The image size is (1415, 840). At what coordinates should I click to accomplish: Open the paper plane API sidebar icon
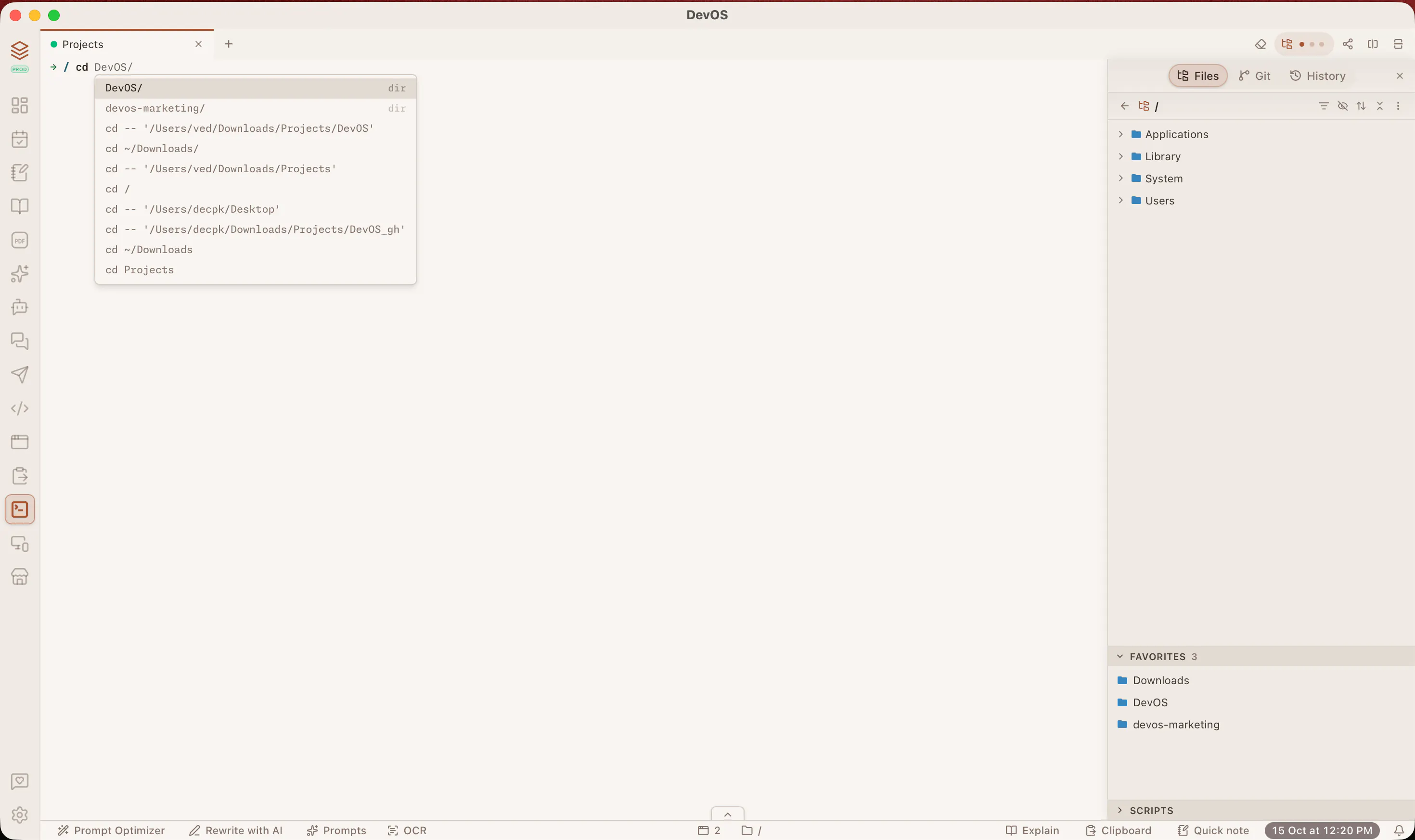pyautogui.click(x=19, y=374)
